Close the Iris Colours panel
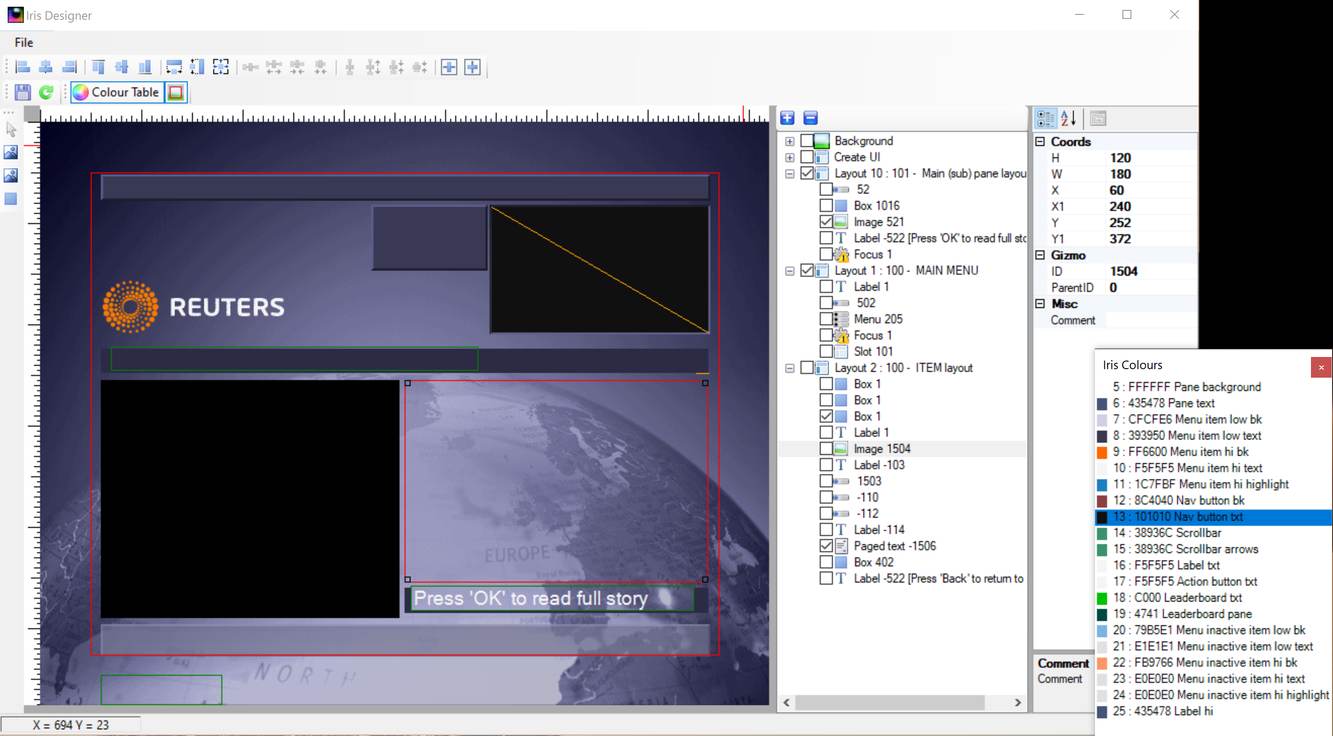The image size is (1333, 736). (x=1320, y=367)
